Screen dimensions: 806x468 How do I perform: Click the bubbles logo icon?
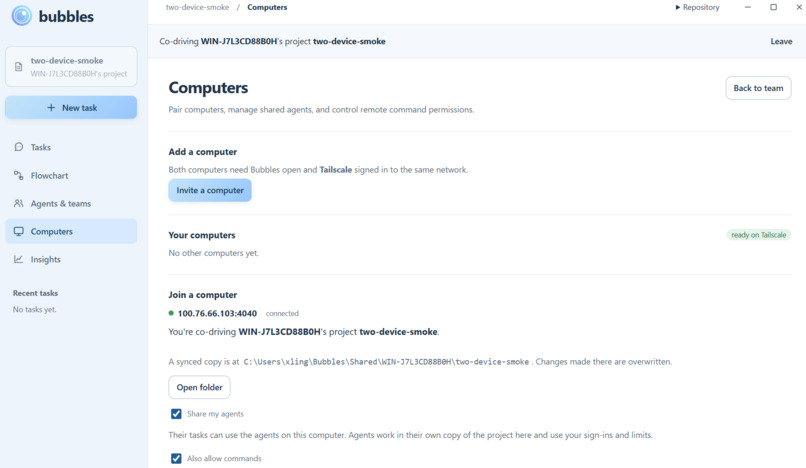22,15
